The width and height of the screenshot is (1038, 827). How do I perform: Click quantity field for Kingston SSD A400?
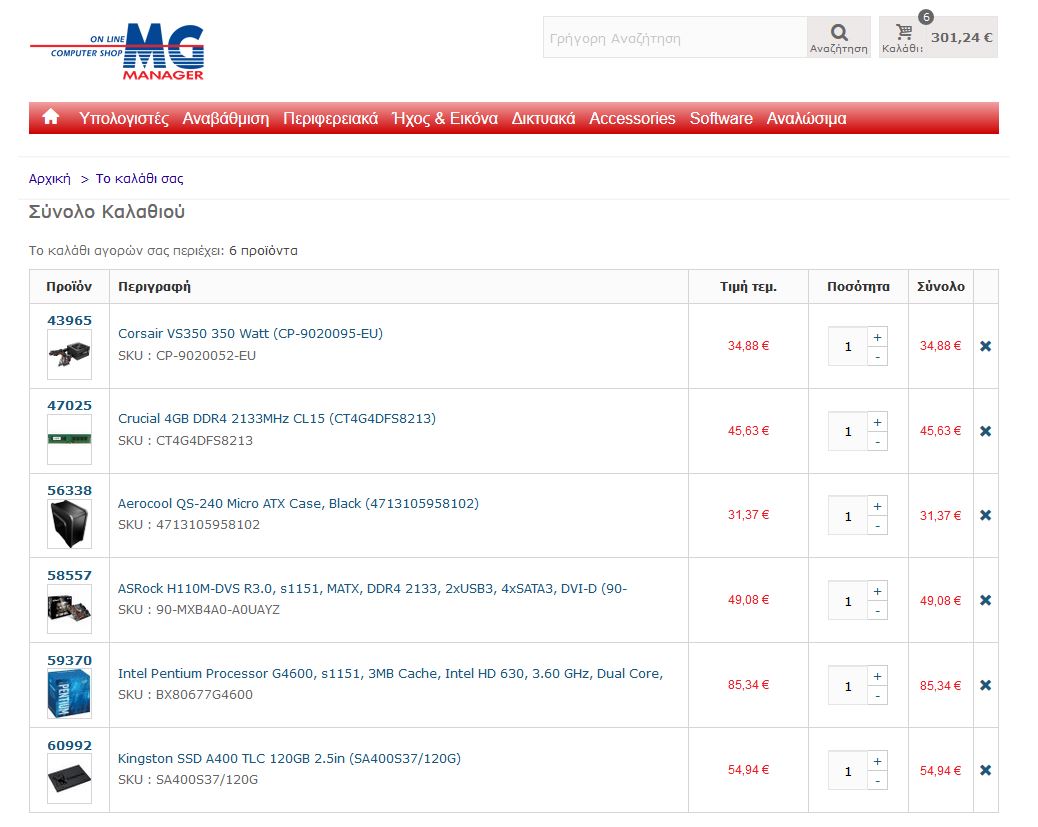pos(848,771)
